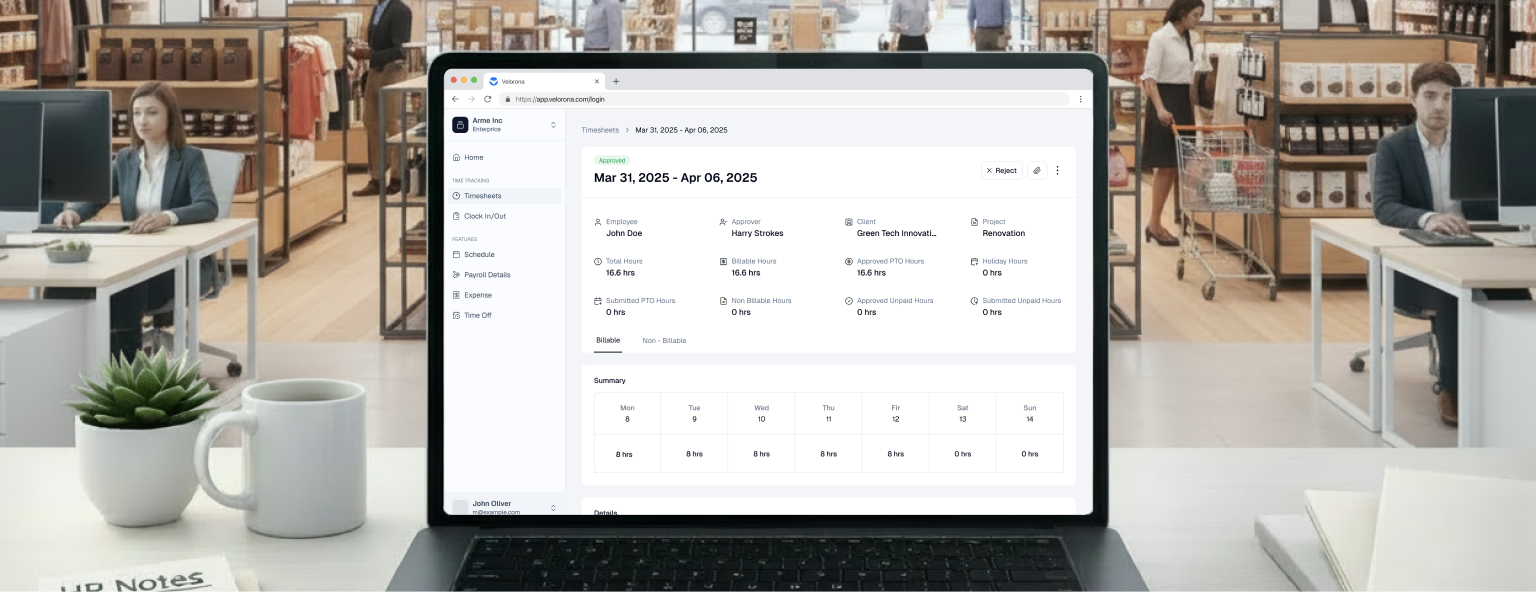Click the Submitted Unpaid Hours icon
Screen dimensions: 1536x592
(x=974, y=301)
